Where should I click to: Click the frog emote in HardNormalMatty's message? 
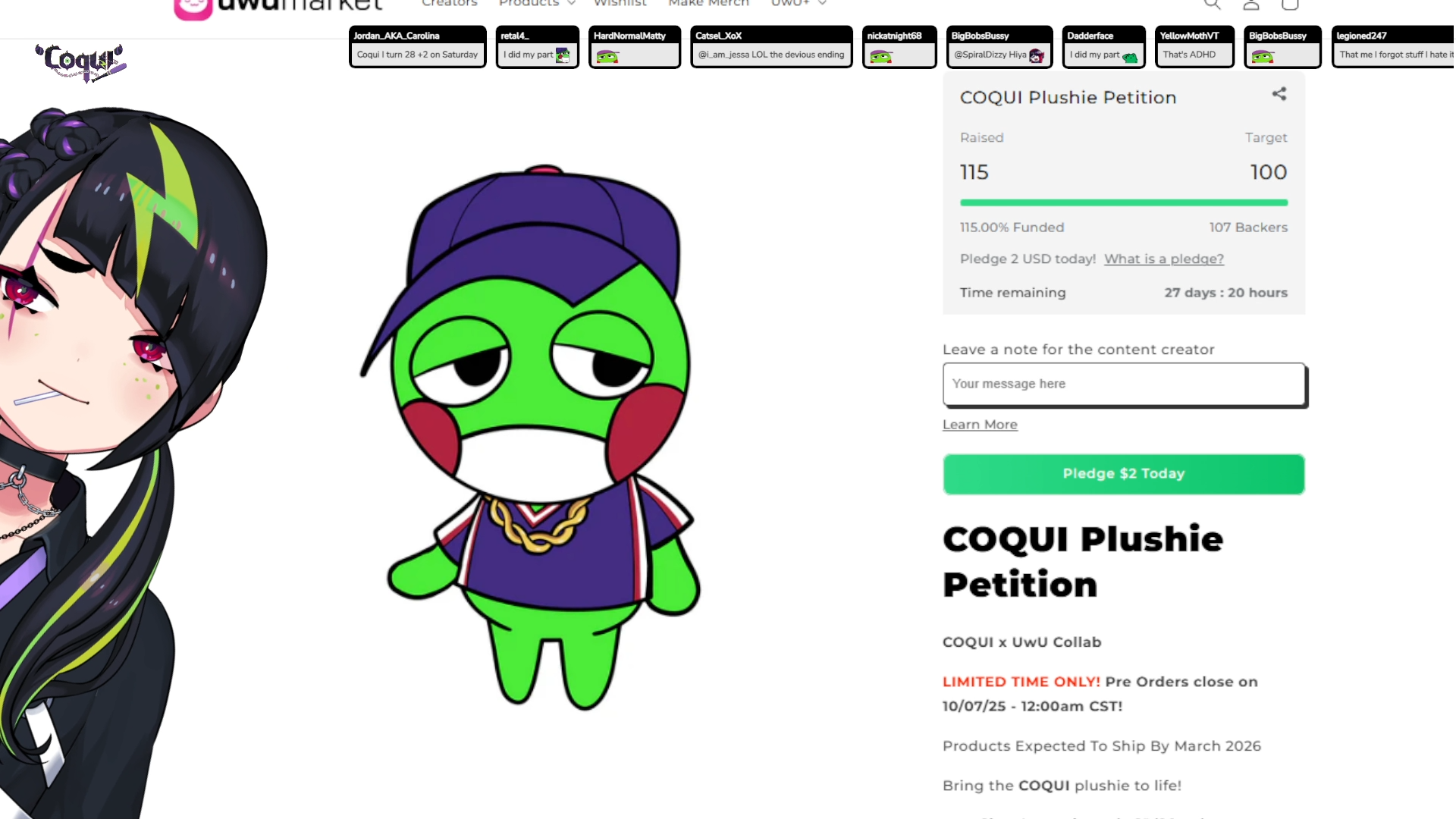coord(607,56)
